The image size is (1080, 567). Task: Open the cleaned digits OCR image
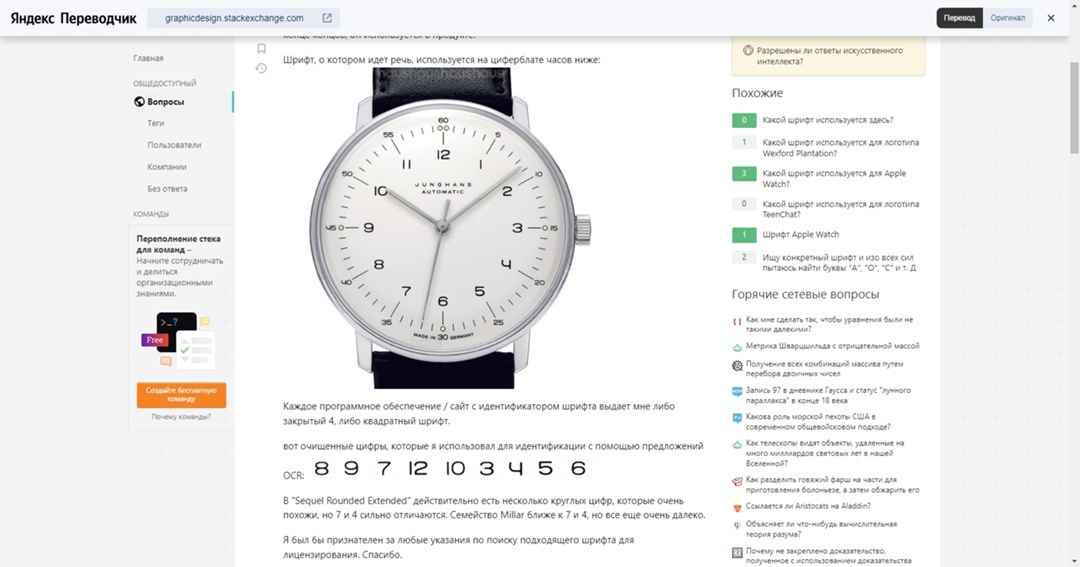click(450, 468)
